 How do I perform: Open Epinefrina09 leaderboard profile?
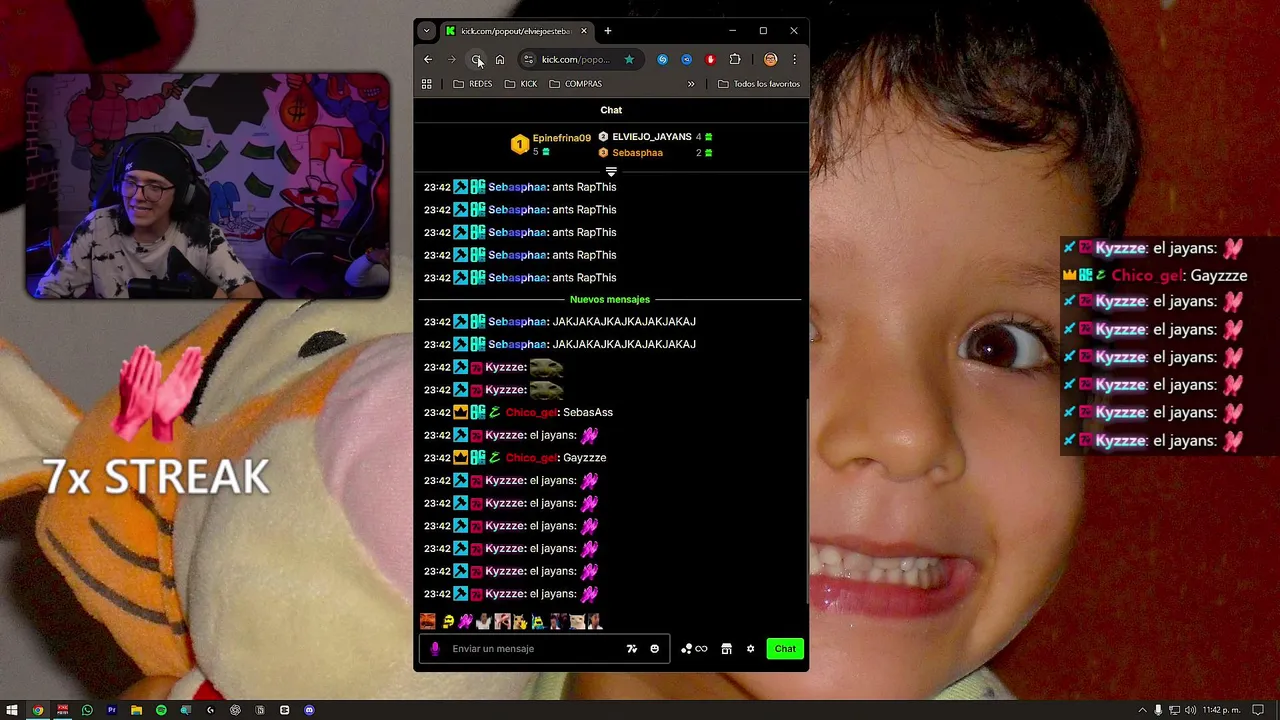[561, 138]
